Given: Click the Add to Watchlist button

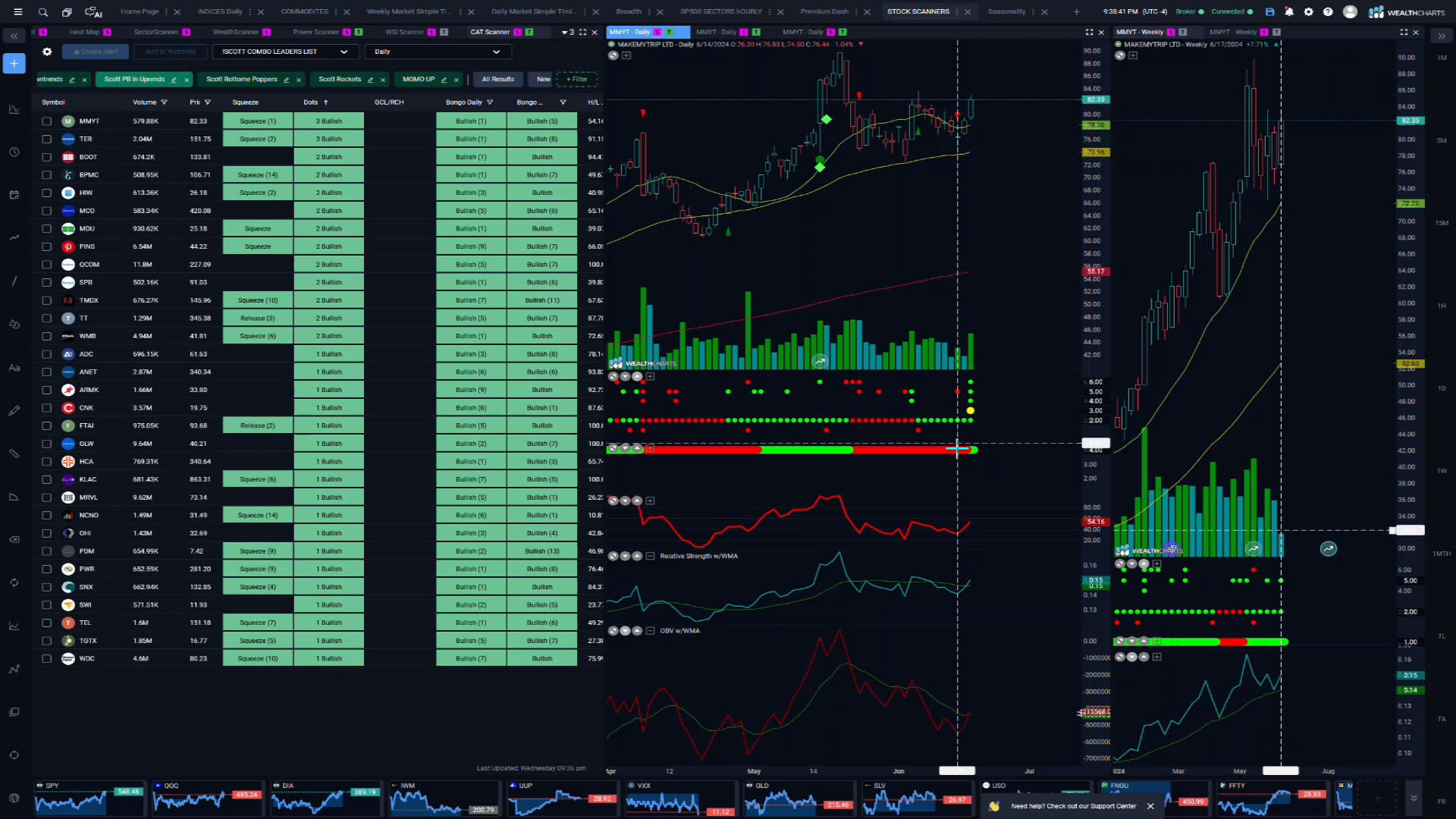Looking at the screenshot, I should [171, 52].
